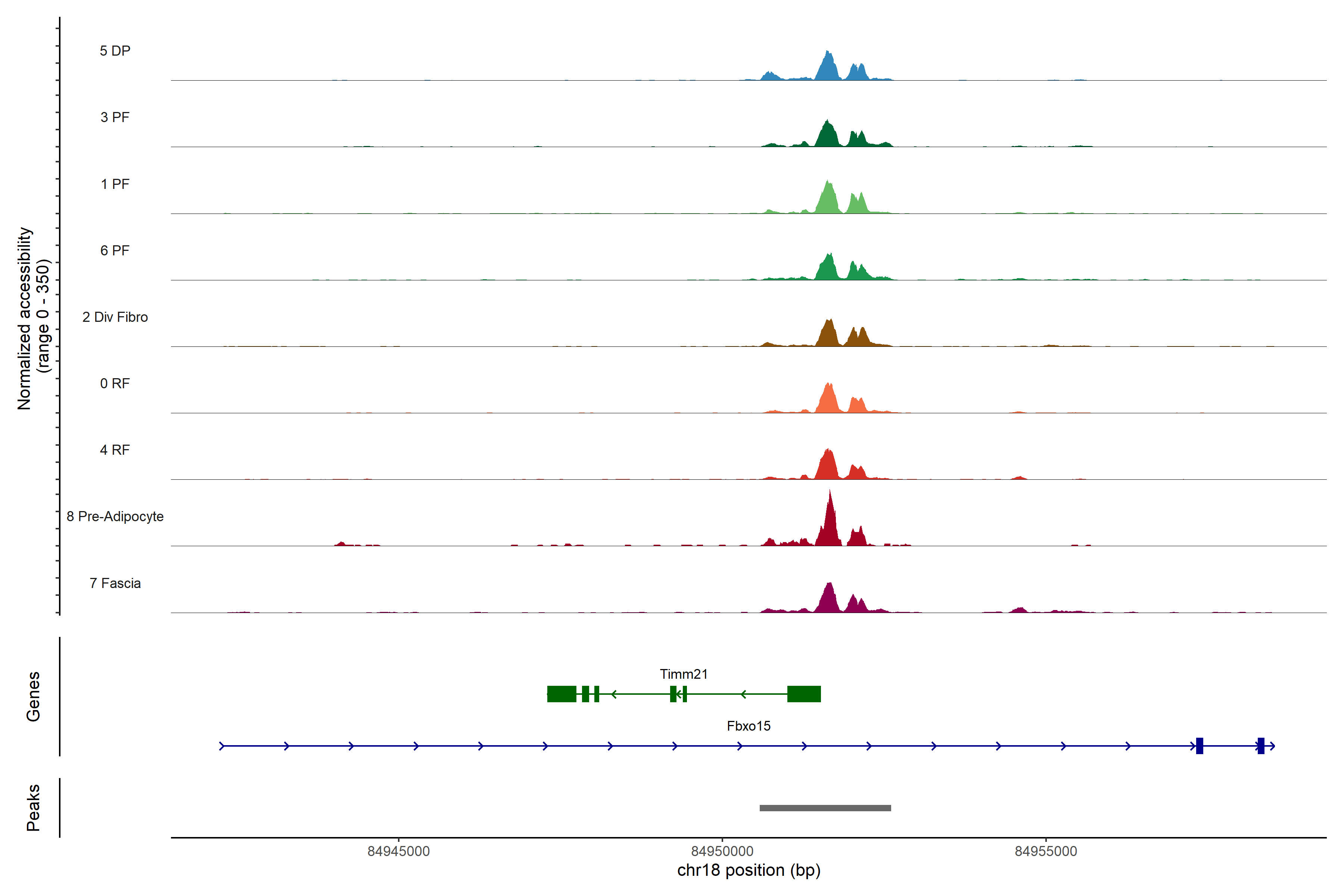Click the 1 PF track label

click(x=115, y=184)
